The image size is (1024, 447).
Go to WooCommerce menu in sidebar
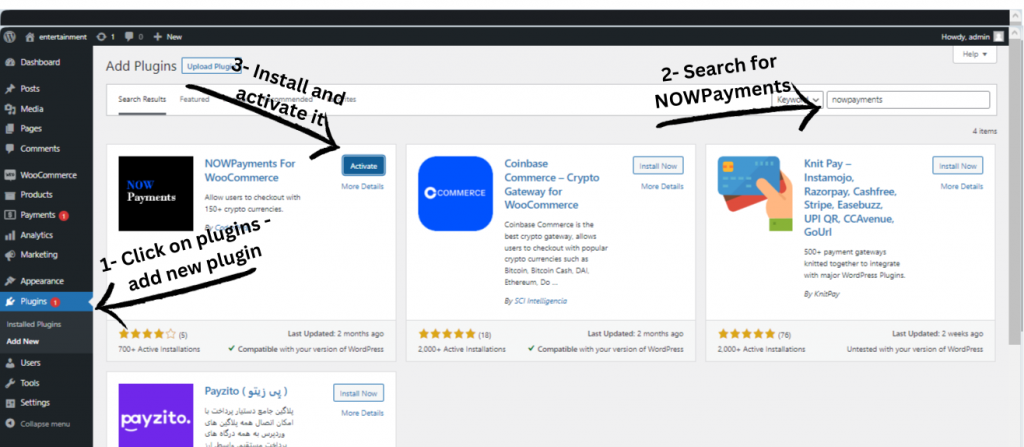tap(46, 175)
